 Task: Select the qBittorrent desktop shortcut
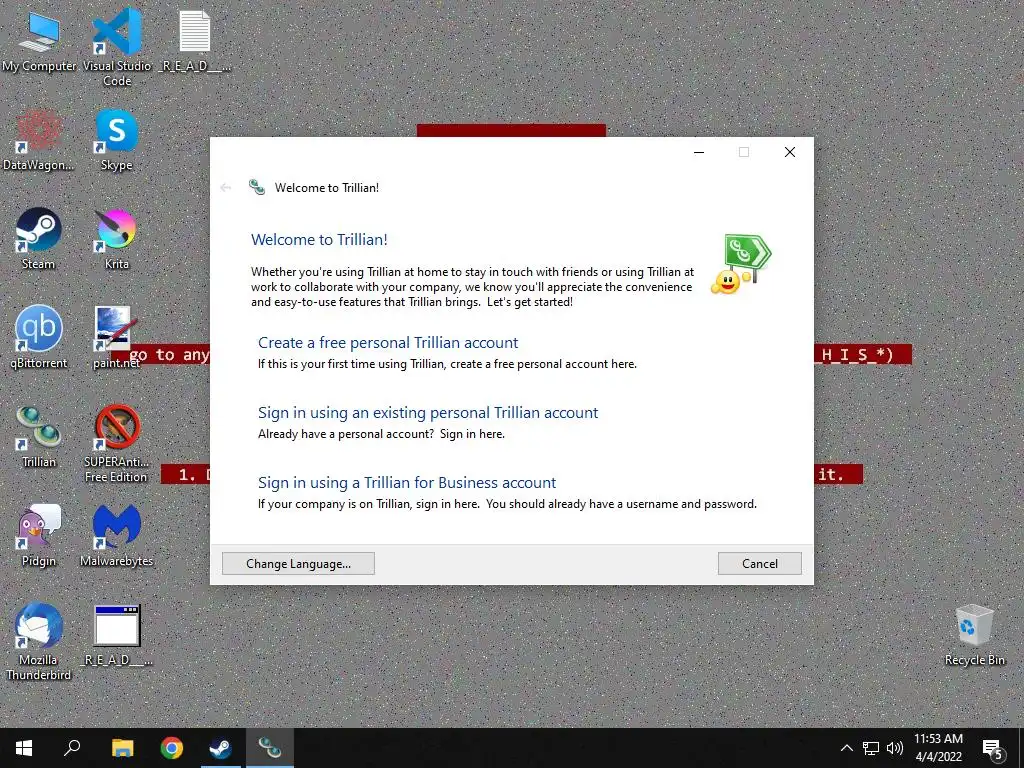point(39,338)
